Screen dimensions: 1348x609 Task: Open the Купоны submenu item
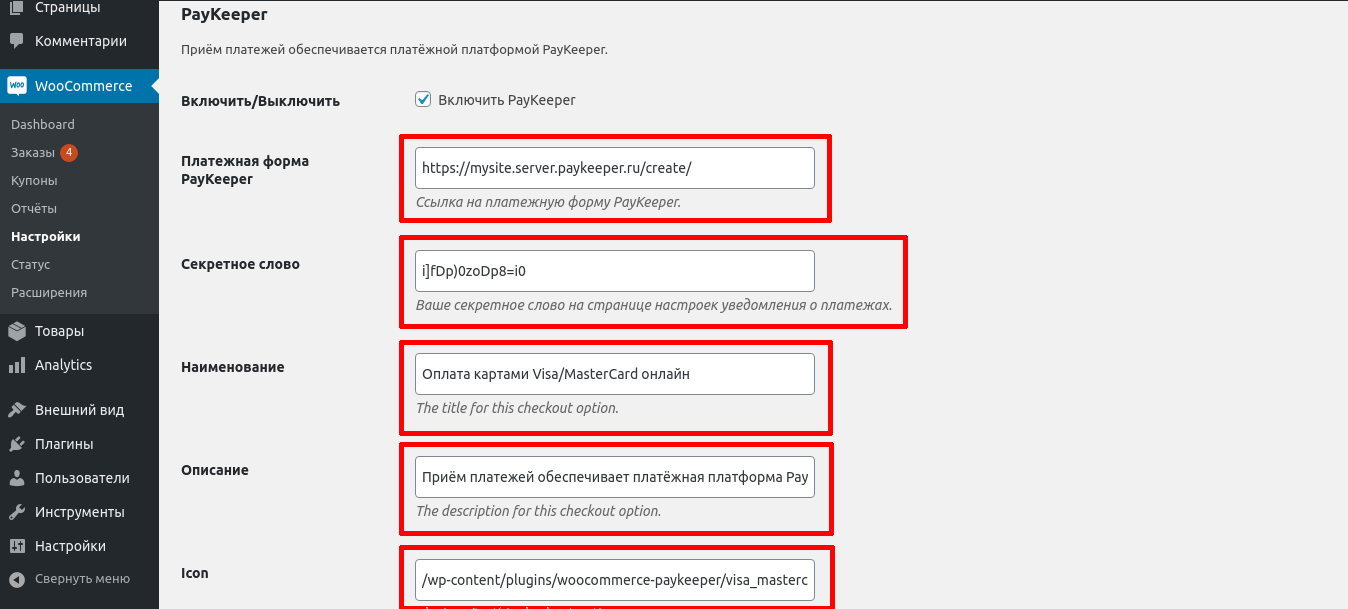(x=34, y=181)
